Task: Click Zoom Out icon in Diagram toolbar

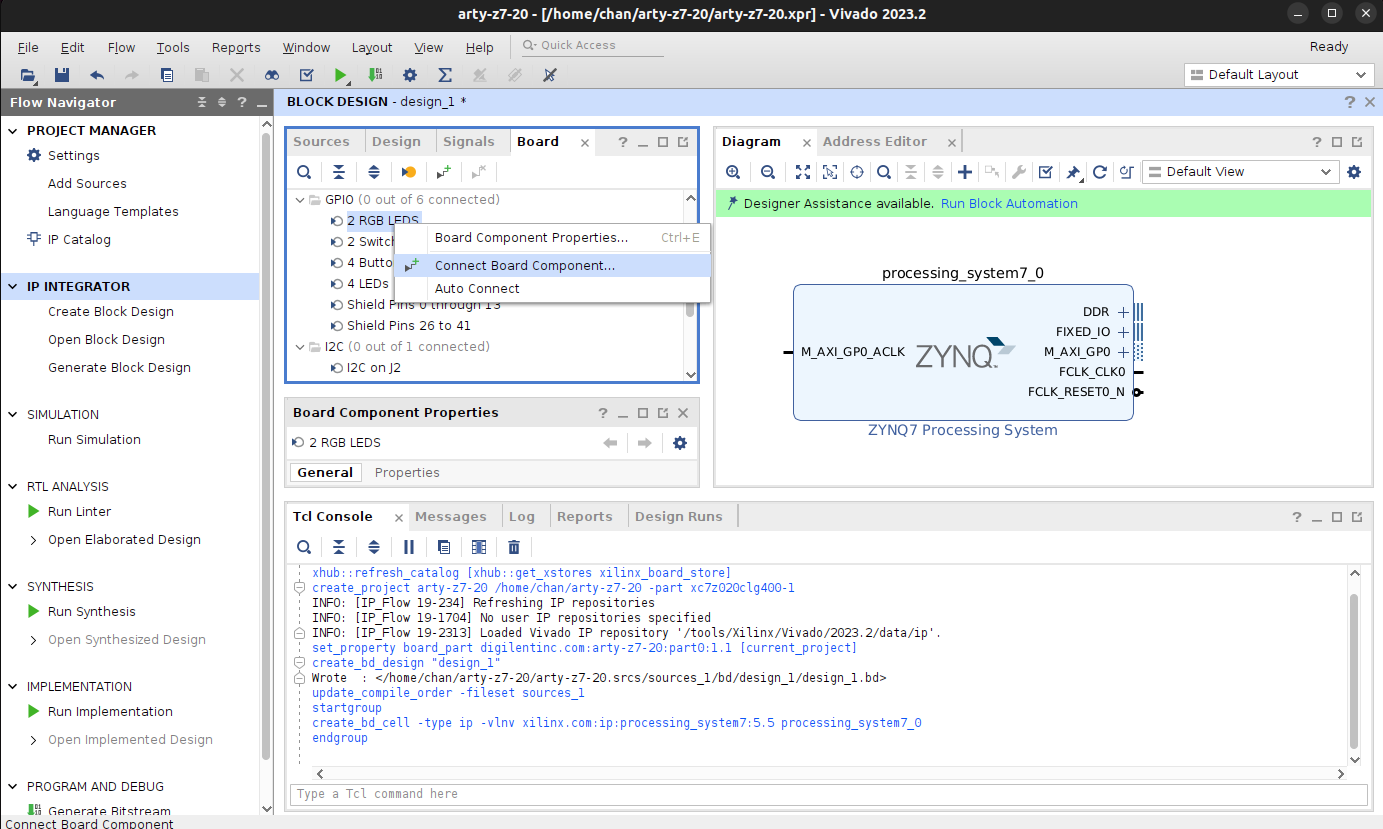Action: coord(767,172)
